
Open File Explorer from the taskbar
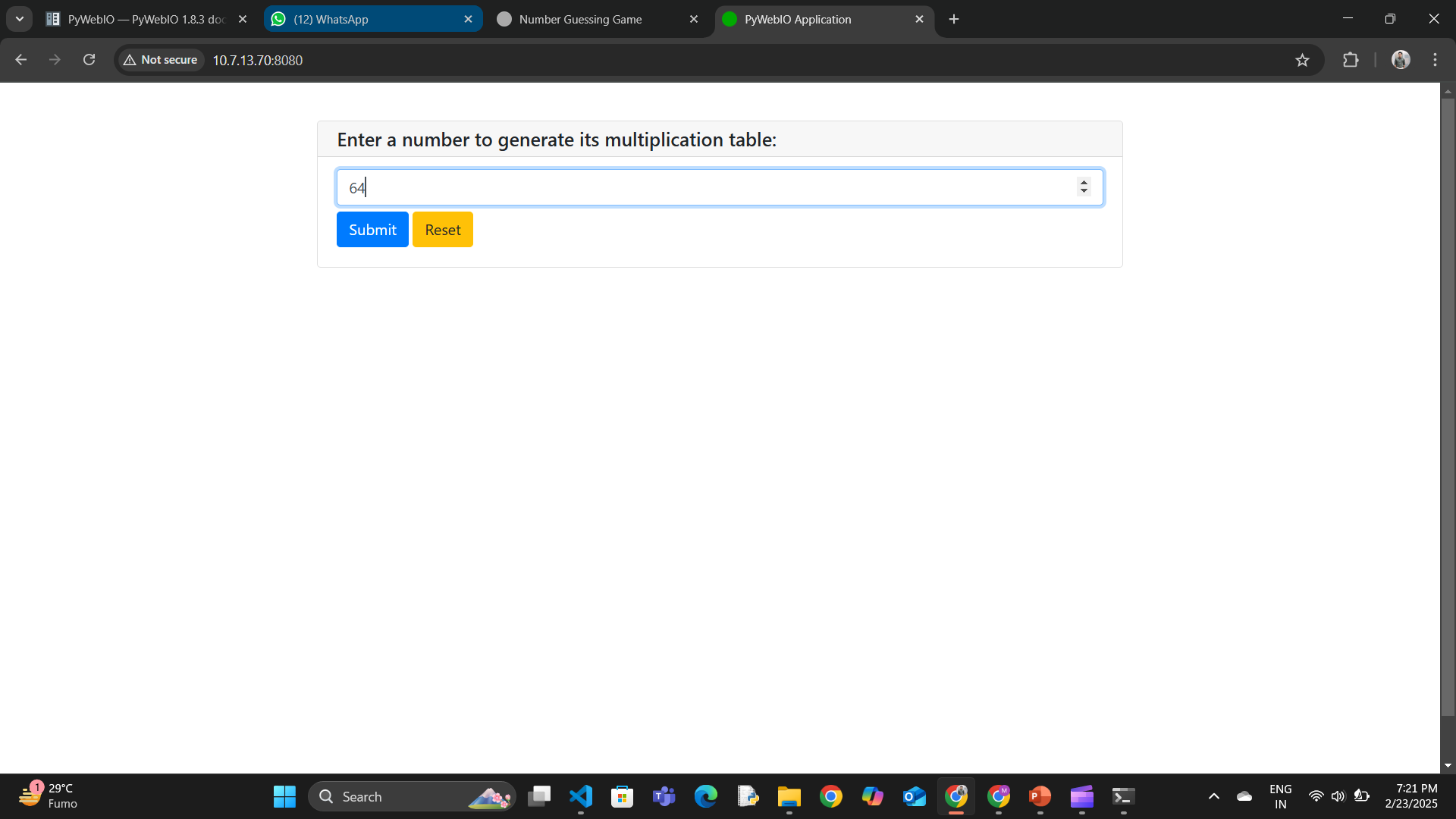tap(789, 796)
